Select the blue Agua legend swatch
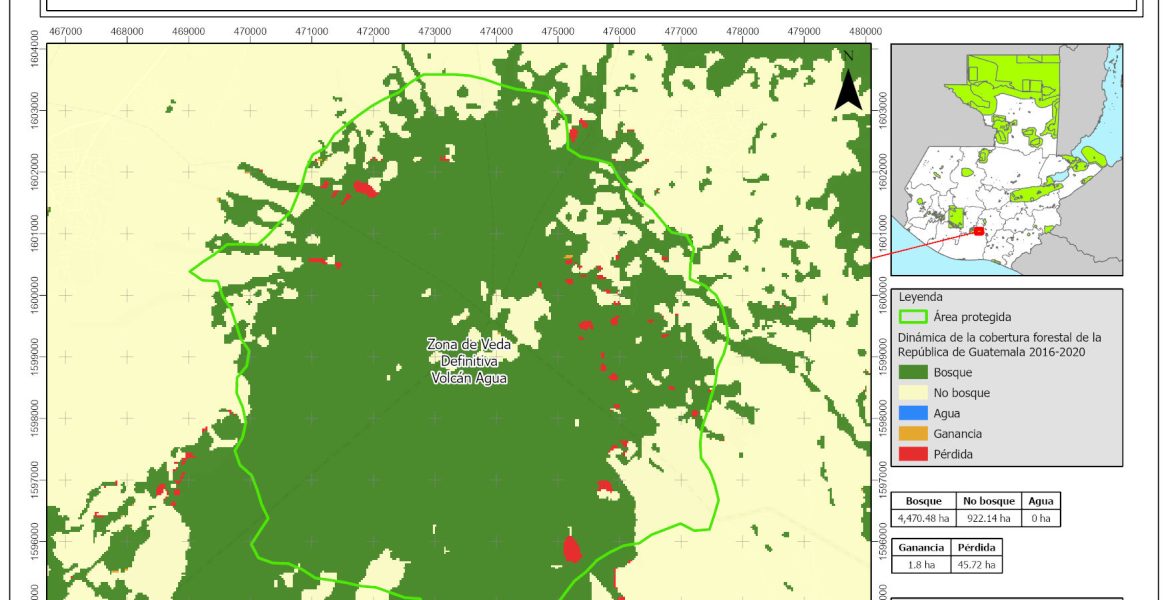 pyautogui.click(x=912, y=413)
